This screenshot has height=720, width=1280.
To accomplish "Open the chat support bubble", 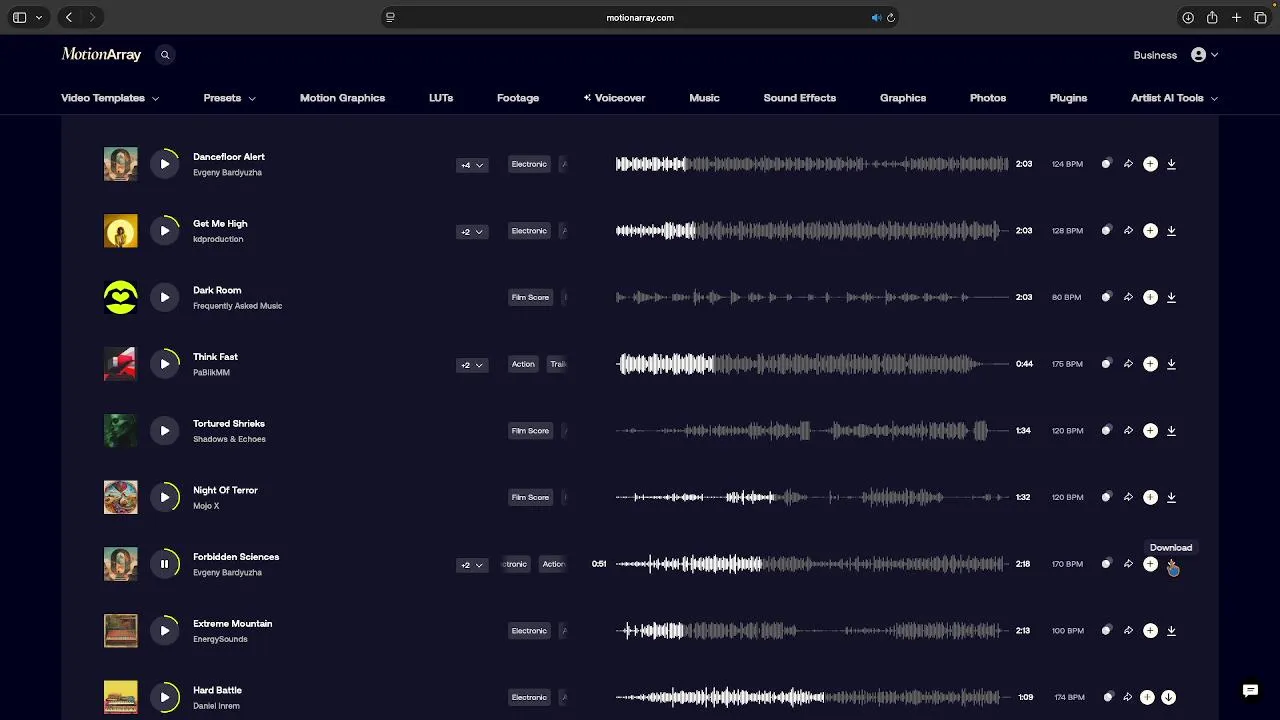I will (x=1250, y=690).
